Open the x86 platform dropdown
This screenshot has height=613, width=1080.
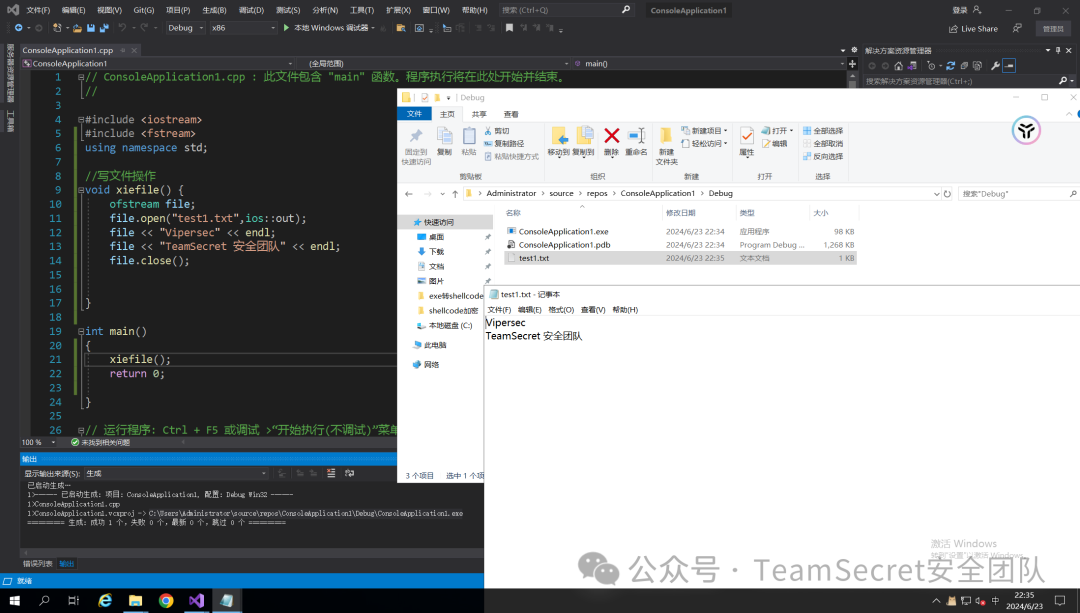point(243,28)
